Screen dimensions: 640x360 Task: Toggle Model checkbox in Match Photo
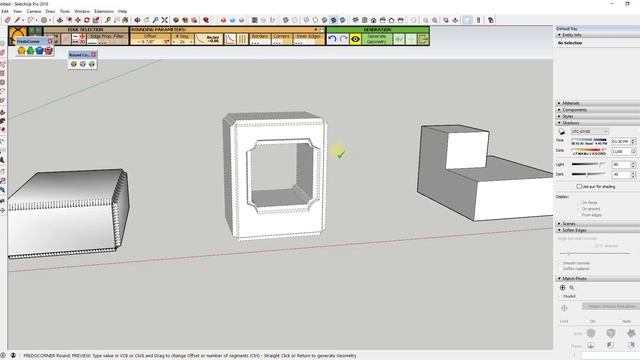coord(560,296)
